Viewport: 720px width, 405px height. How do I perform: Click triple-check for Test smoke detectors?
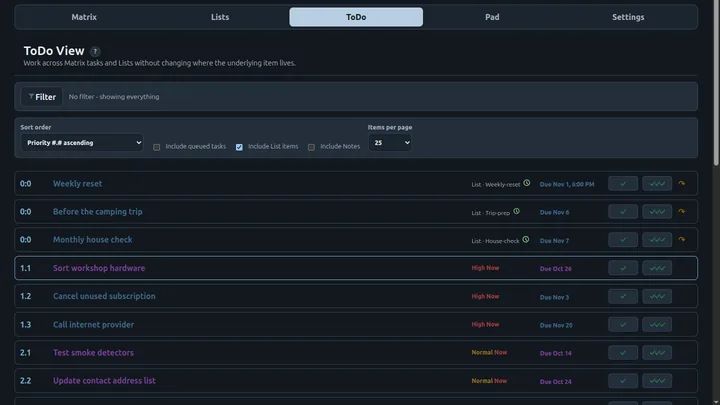pyautogui.click(x=657, y=353)
